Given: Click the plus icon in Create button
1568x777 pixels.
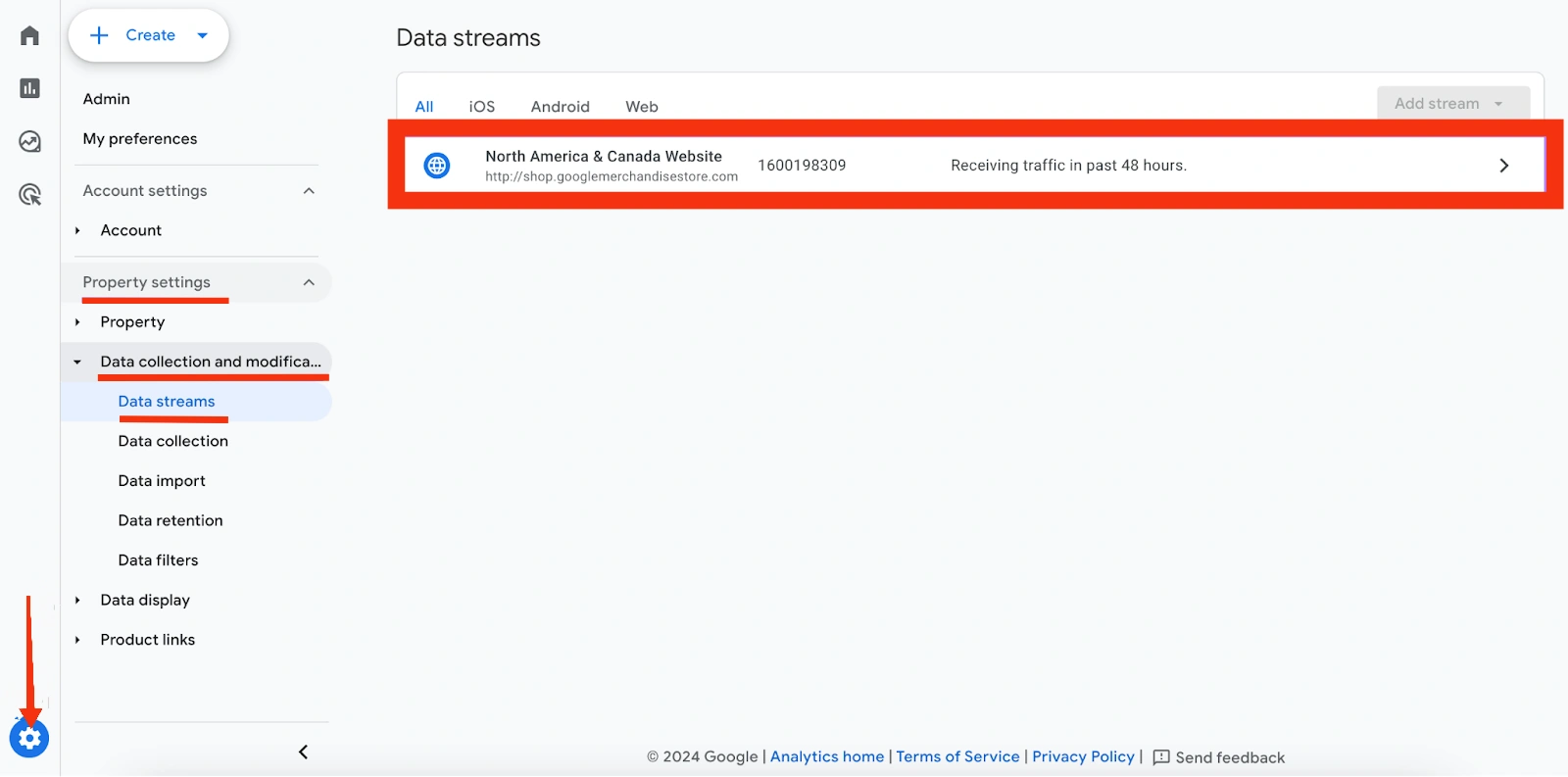Looking at the screenshot, I should pos(99,35).
